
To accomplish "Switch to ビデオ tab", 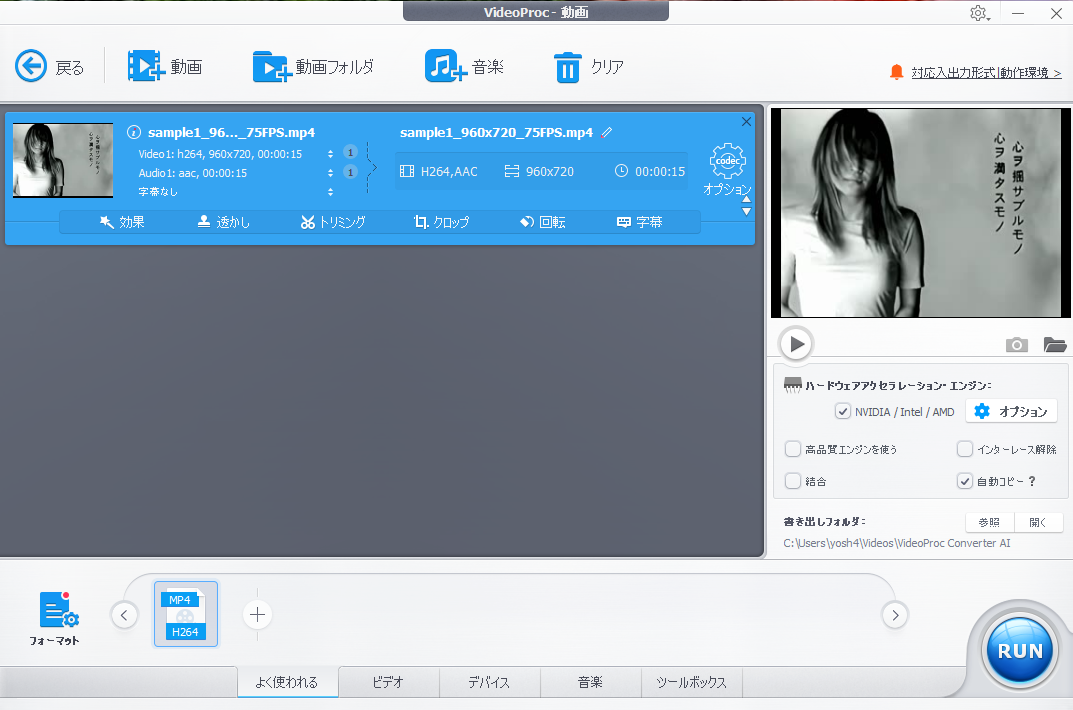I will tap(388, 682).
